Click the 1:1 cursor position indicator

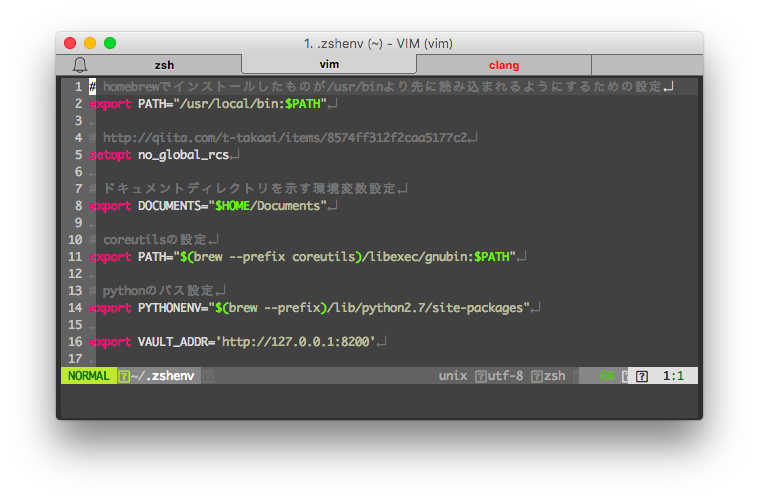click(x=673, y=376)
